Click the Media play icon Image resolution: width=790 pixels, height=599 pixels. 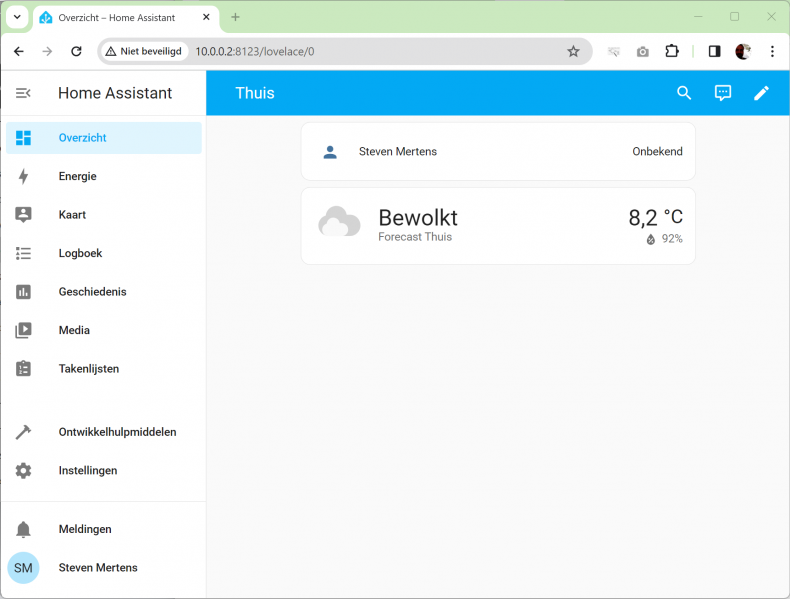pos(23,330)
